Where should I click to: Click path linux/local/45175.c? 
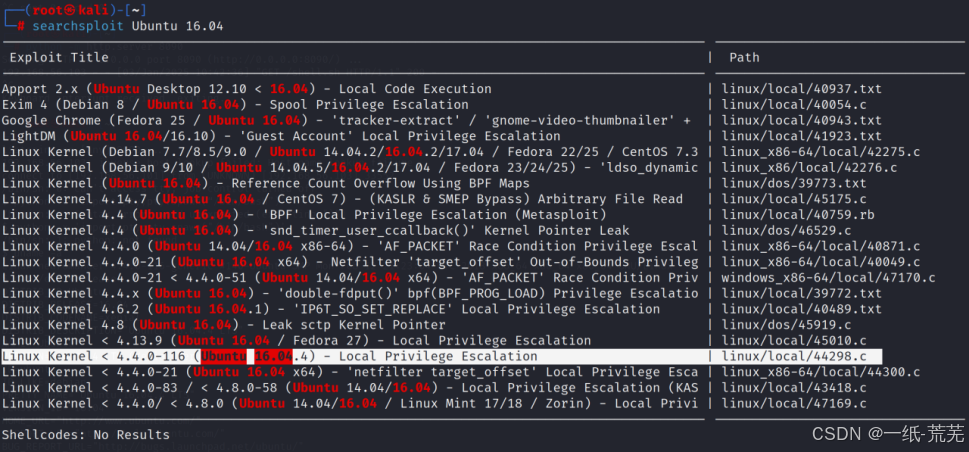coord(794,199)
